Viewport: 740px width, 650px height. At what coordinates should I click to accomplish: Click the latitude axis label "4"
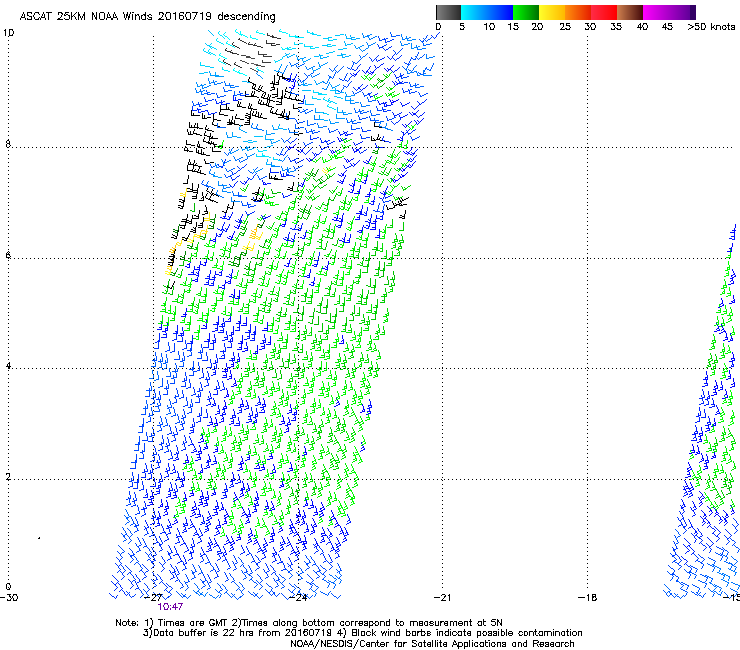[x=8, y=366]
